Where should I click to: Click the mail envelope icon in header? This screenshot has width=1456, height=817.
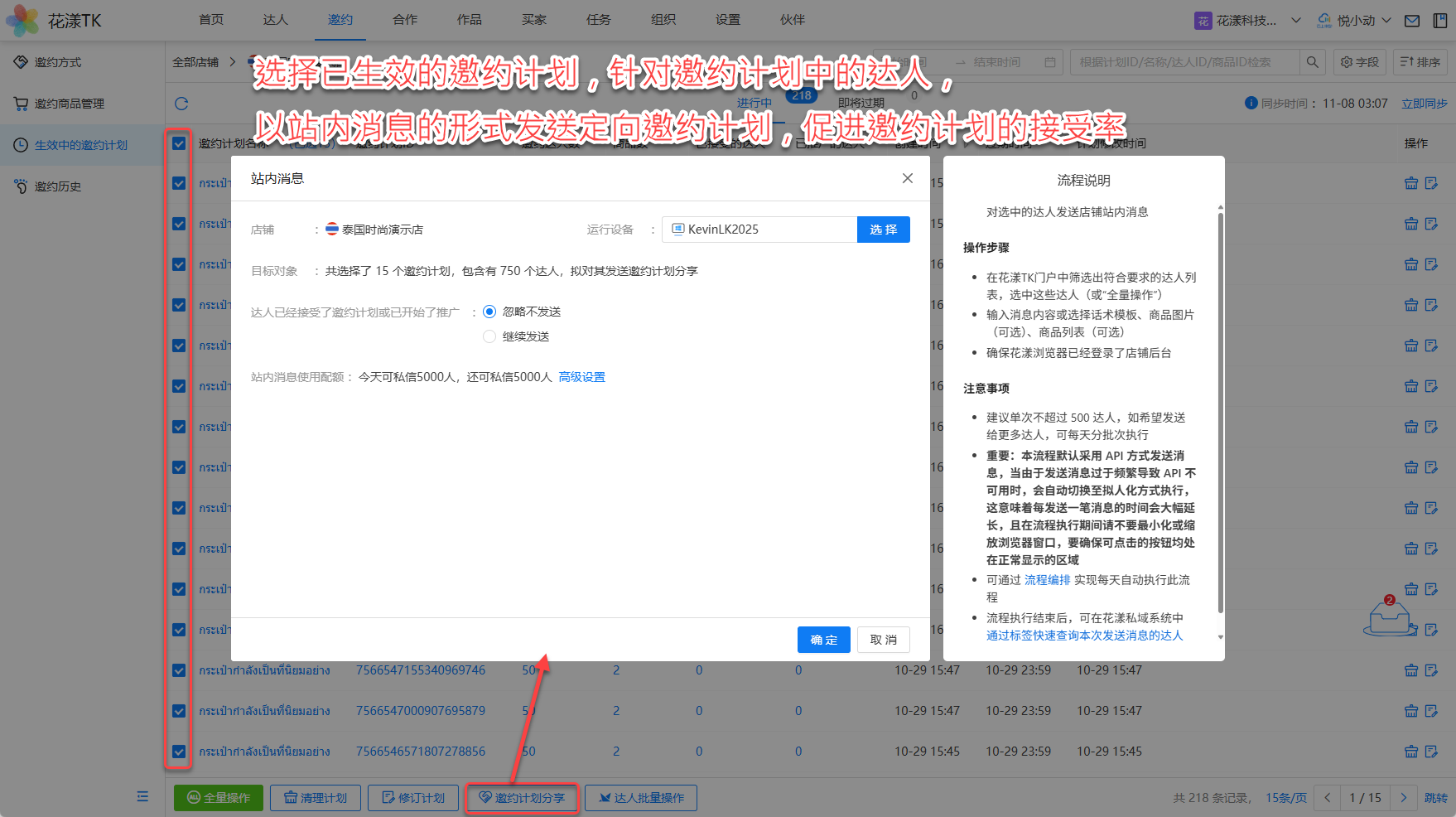tap(1412, 21)
